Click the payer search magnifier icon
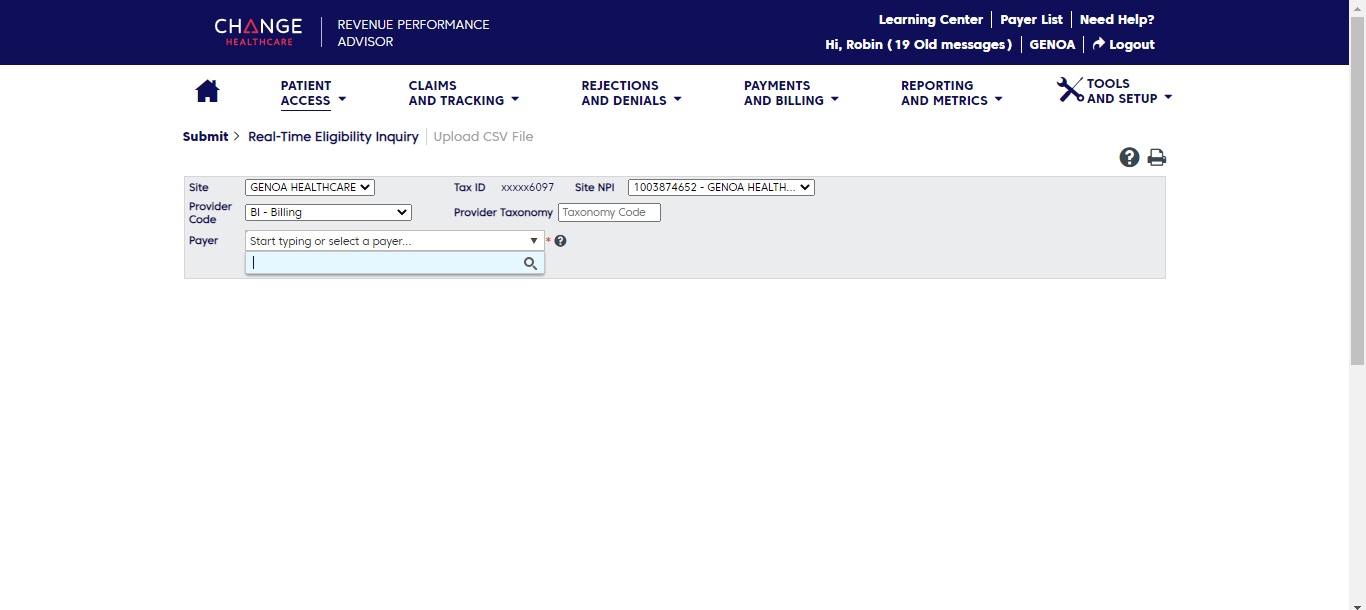The width and height of the screenshot is (1366, 610). (530, 263)
